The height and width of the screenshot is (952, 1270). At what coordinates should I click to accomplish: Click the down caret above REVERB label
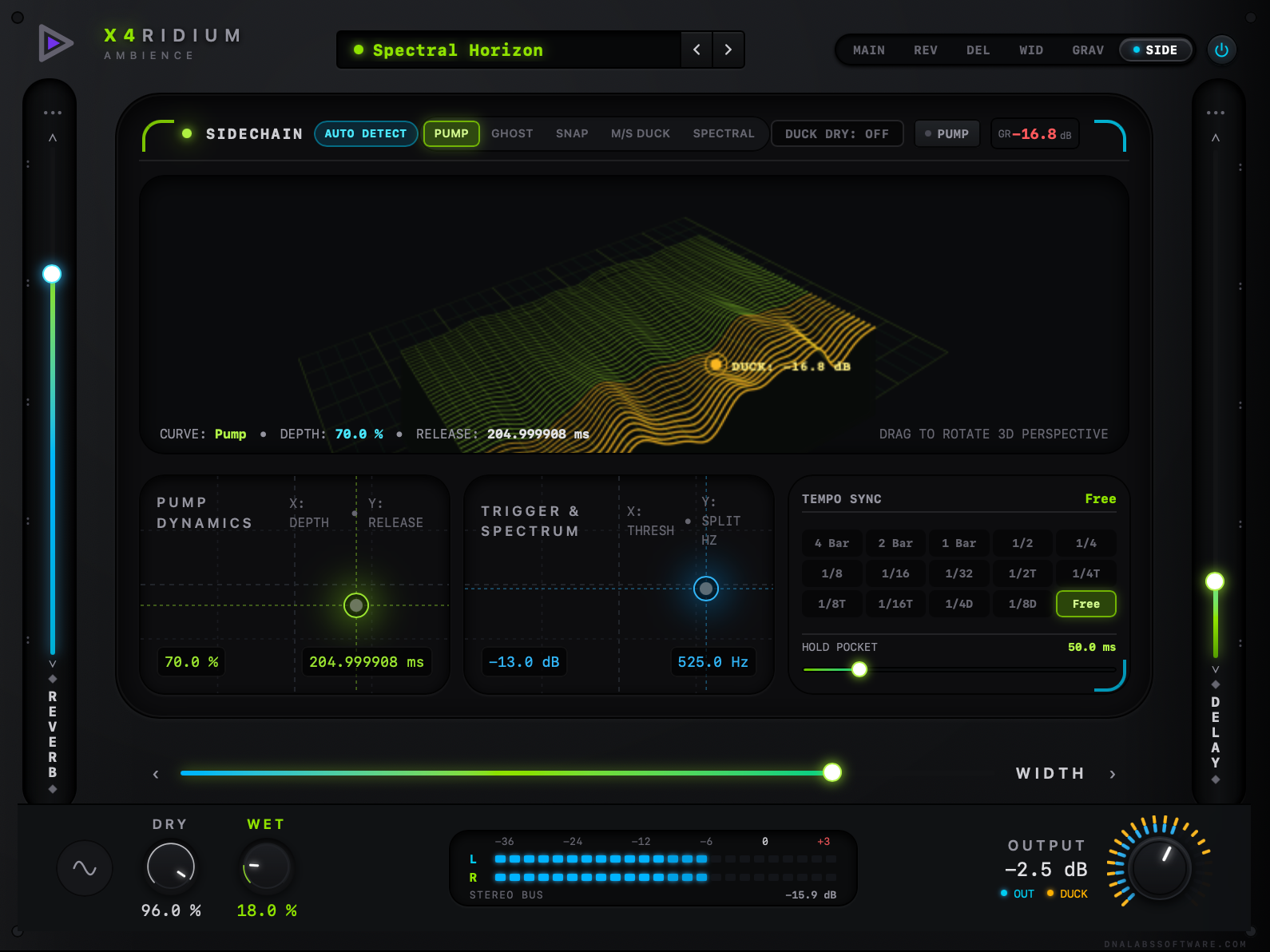(53, 664)
